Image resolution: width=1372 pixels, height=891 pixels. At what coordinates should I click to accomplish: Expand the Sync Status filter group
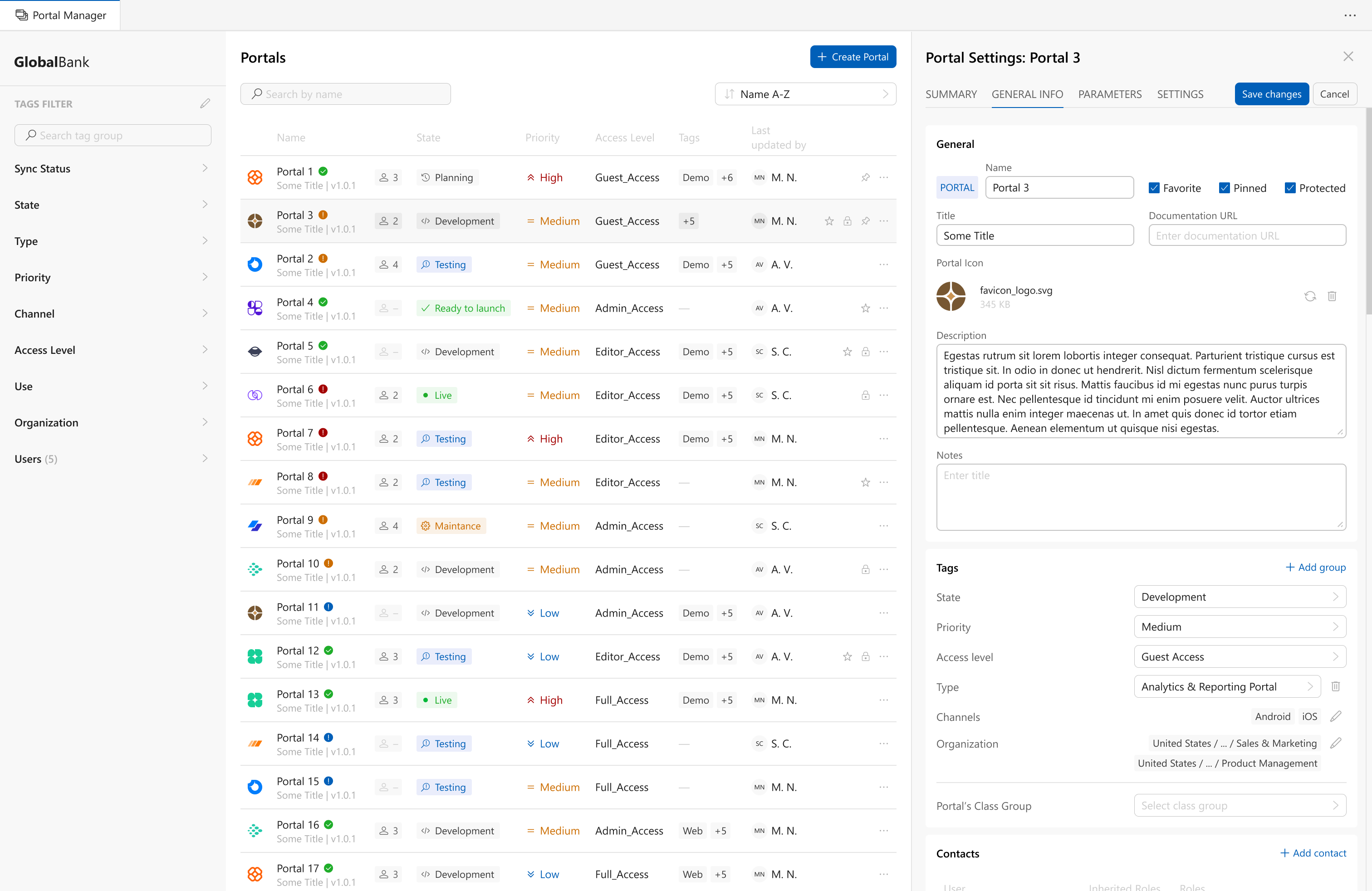113,169
